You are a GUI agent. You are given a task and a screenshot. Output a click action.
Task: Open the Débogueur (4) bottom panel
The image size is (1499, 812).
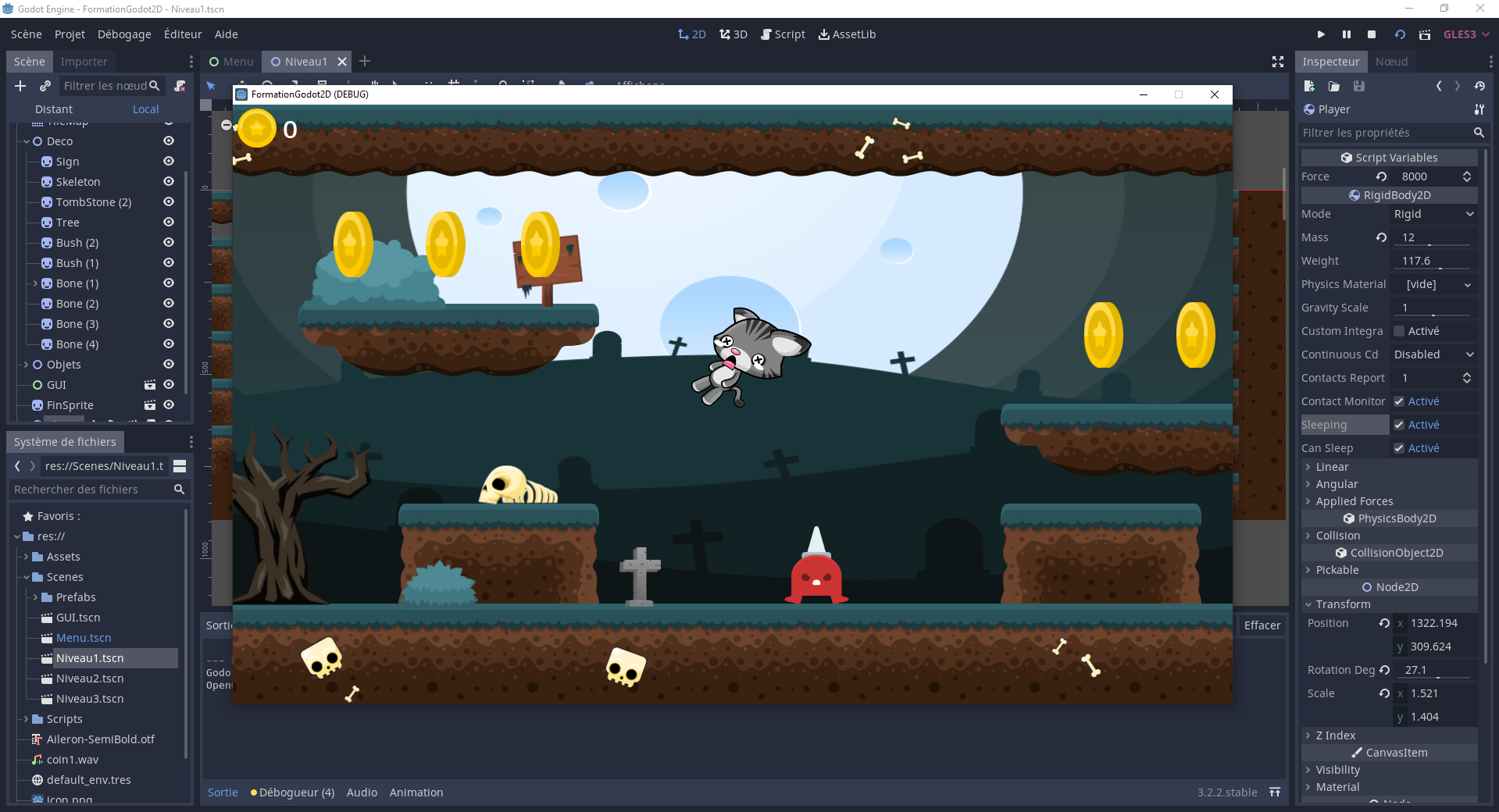[293, 792]
